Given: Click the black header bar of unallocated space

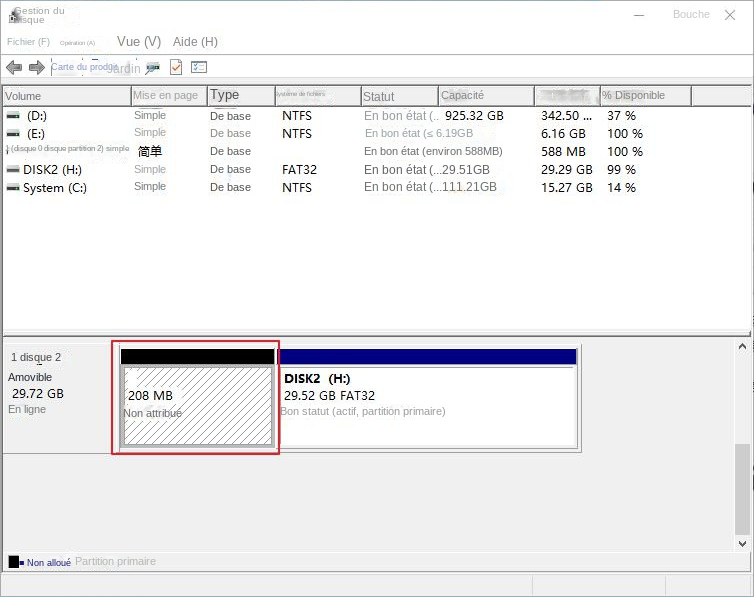Looking at the screenshot, I should click(198, 357).
